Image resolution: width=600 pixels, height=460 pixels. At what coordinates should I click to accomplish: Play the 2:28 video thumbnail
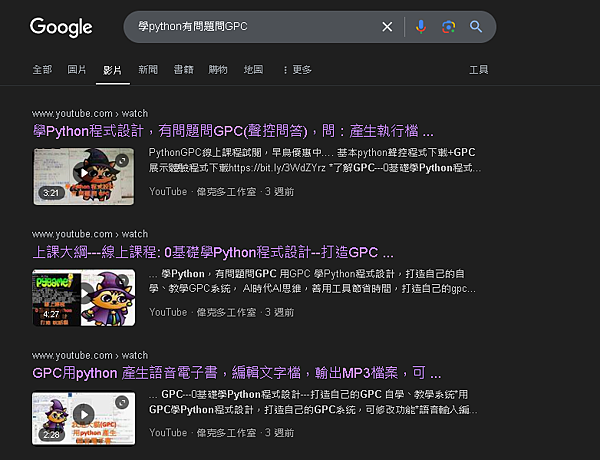[84, 418]
